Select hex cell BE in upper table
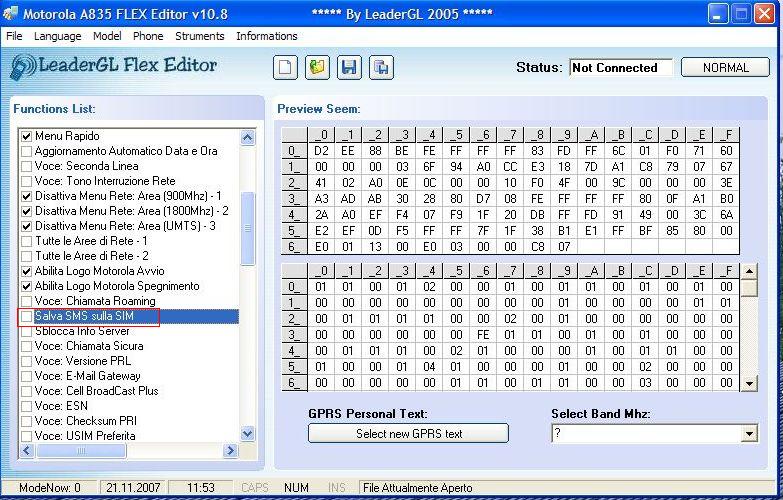This screenshot has height=500, width=783. (x=402, y=151)
